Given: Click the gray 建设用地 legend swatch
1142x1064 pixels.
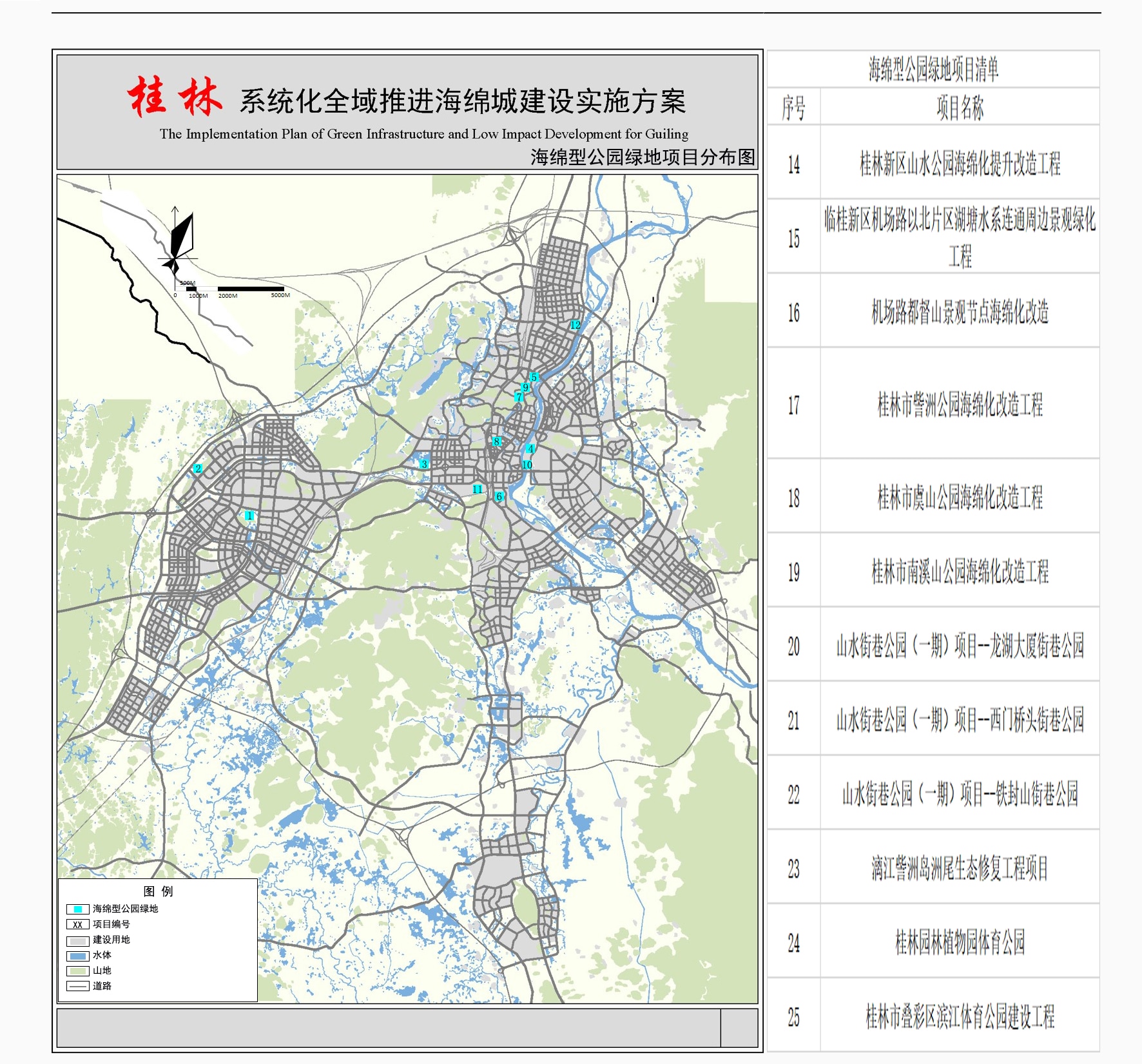Looking at the screenshot, I should [x=77, y=940].
